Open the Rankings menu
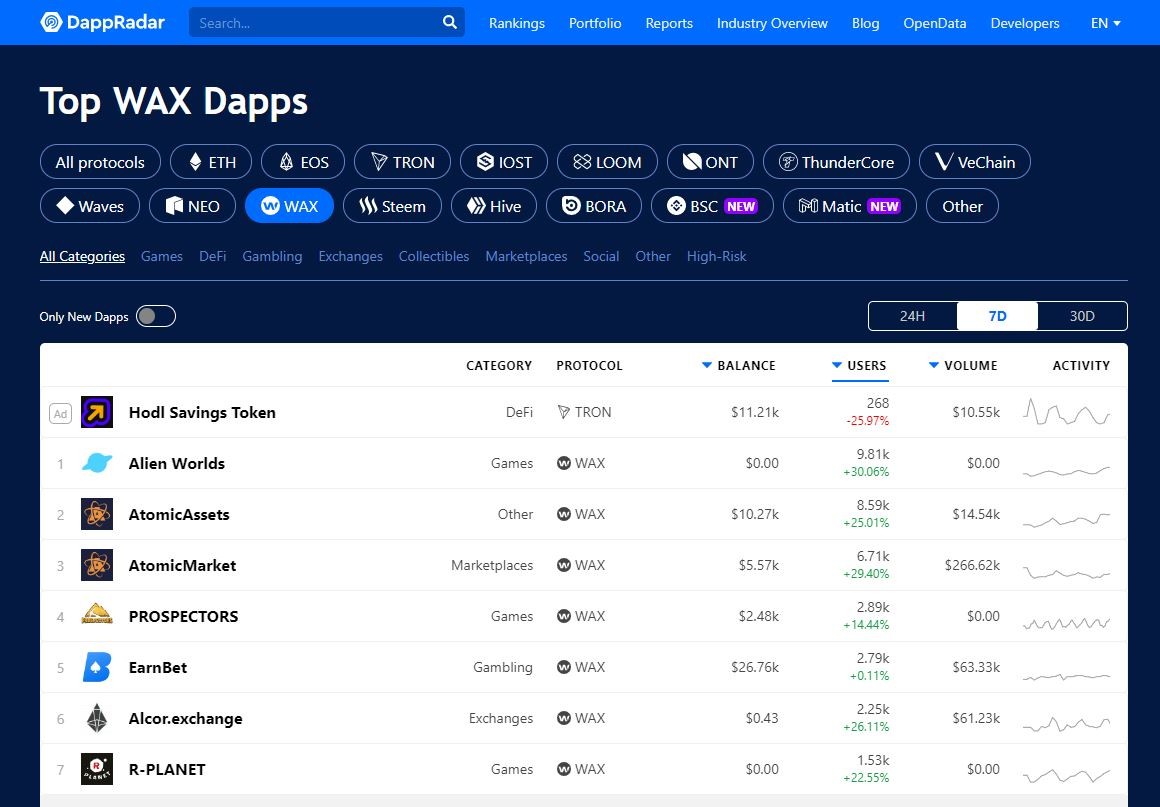This screenshot has width=1160, height=807. point(516,23)
